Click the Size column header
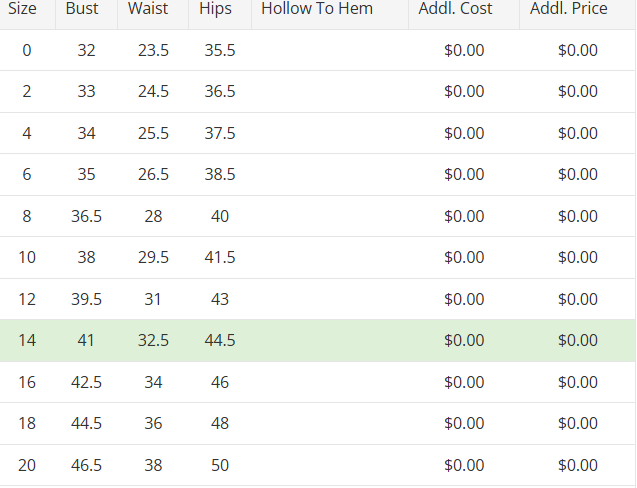The height and width of the screenshot is (488, 637). [22, 9]
